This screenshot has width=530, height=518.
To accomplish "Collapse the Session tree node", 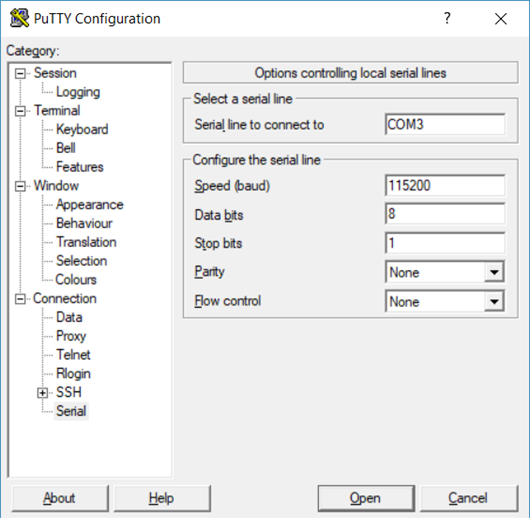I will click(20, 73).
